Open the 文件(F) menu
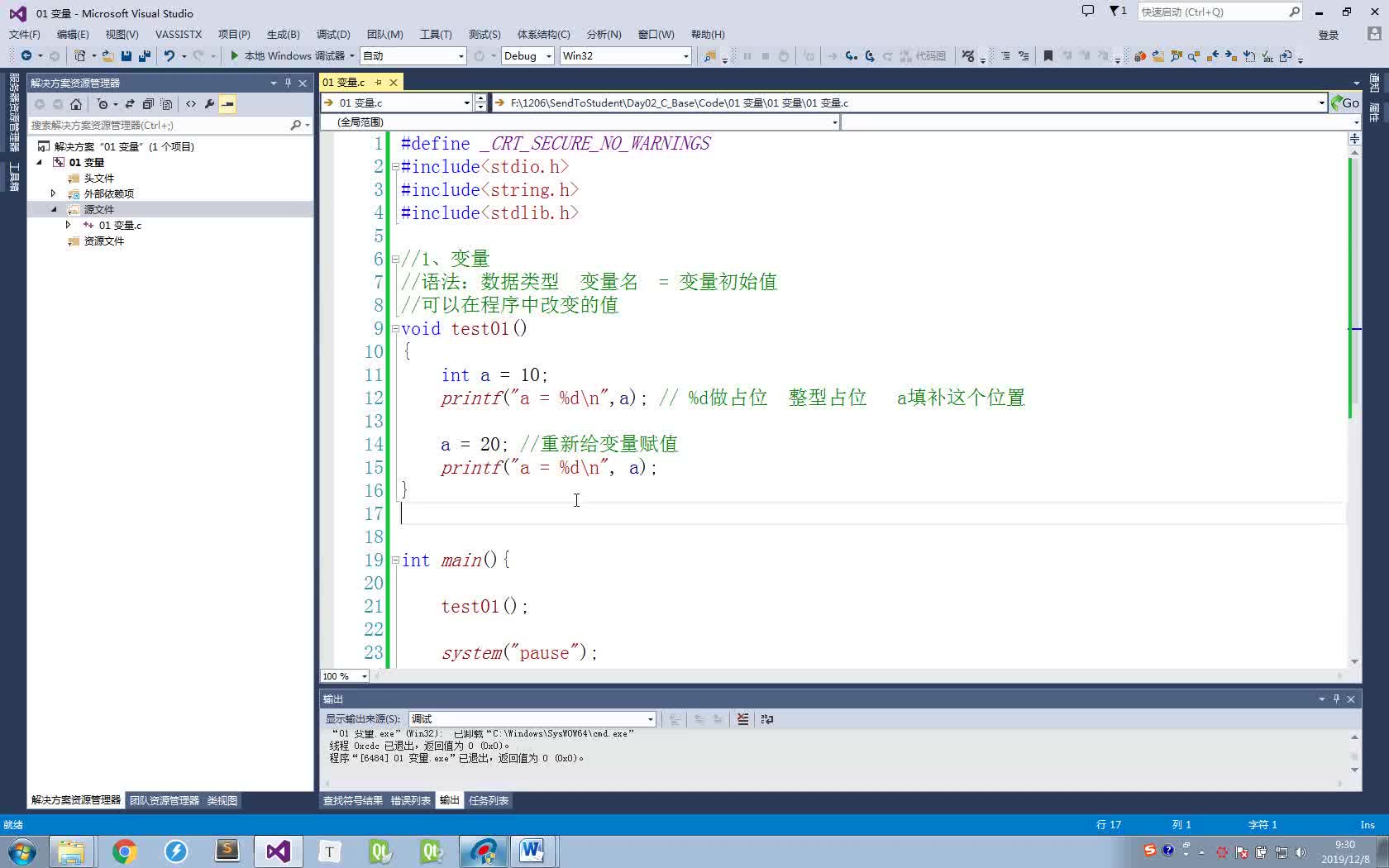 click(x=24, y=34)
